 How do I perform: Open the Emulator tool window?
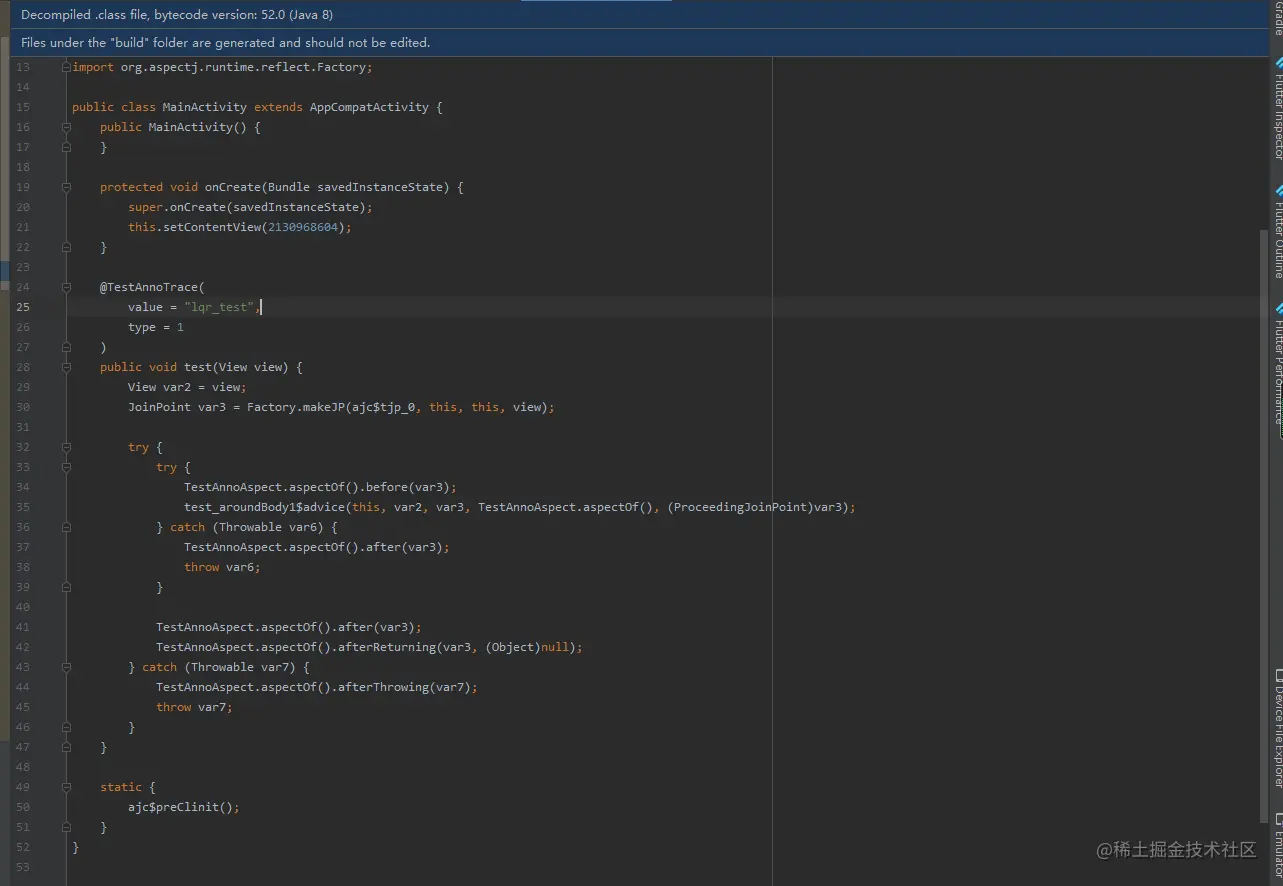click(1277, 848)
